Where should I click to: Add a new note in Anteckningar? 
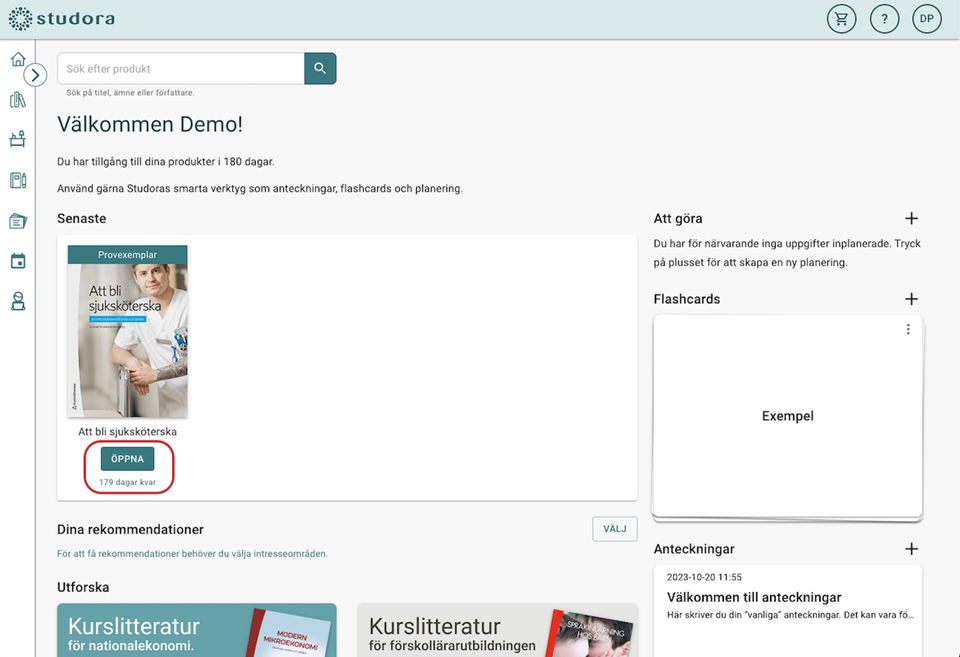click(x=911, y=549)
